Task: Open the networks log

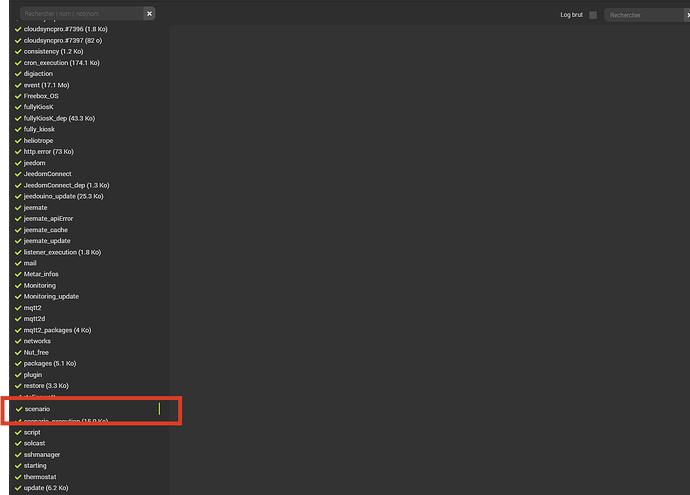Action: point(37,341)
